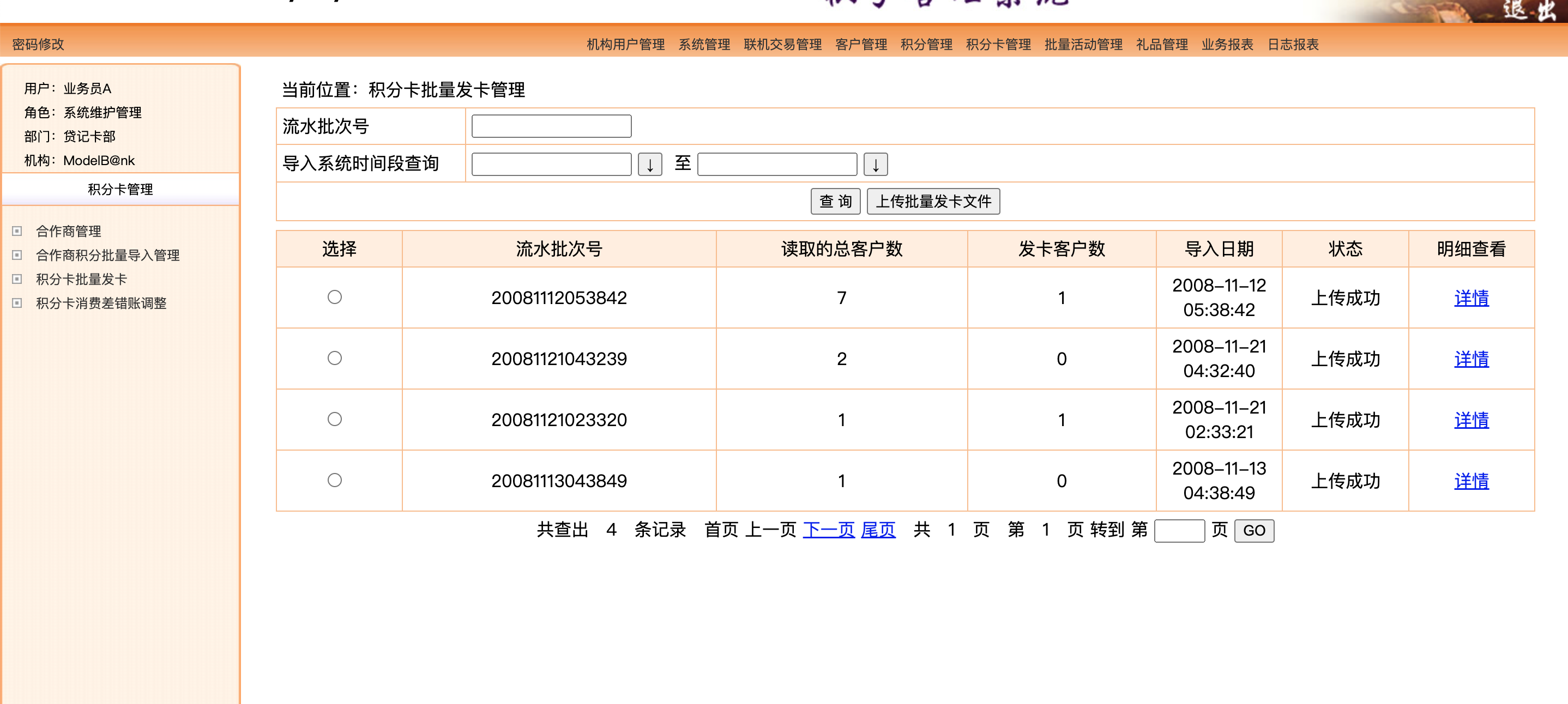The height and width of the screenshot is (704, 1568).
Task: Open the 礼品管理 menu
Action: pyautogui.click(x=1161, y=45)
